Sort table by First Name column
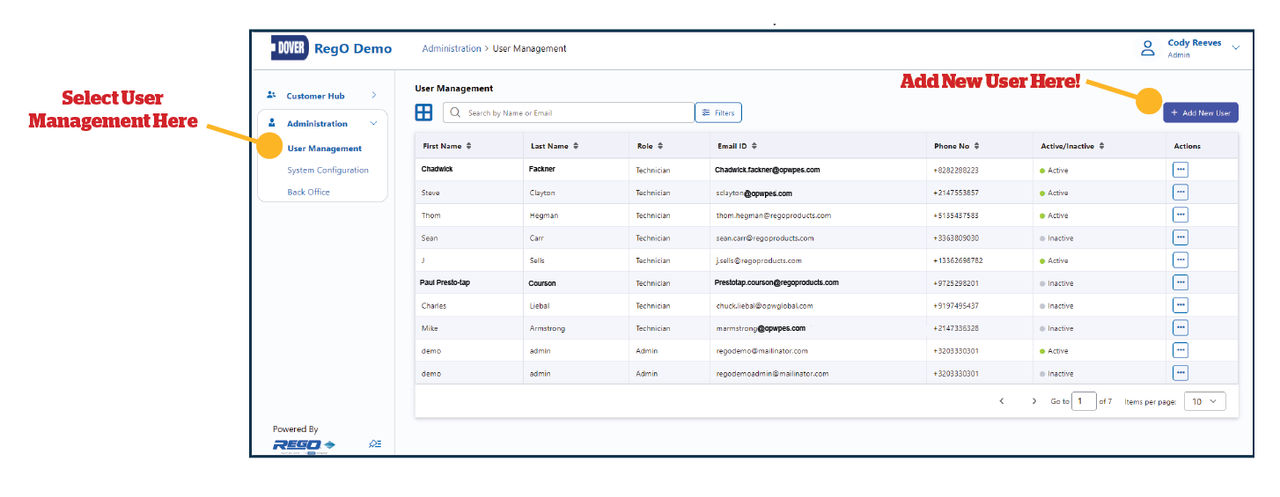This screenshot has width=1280, height=497. (468, 146)
